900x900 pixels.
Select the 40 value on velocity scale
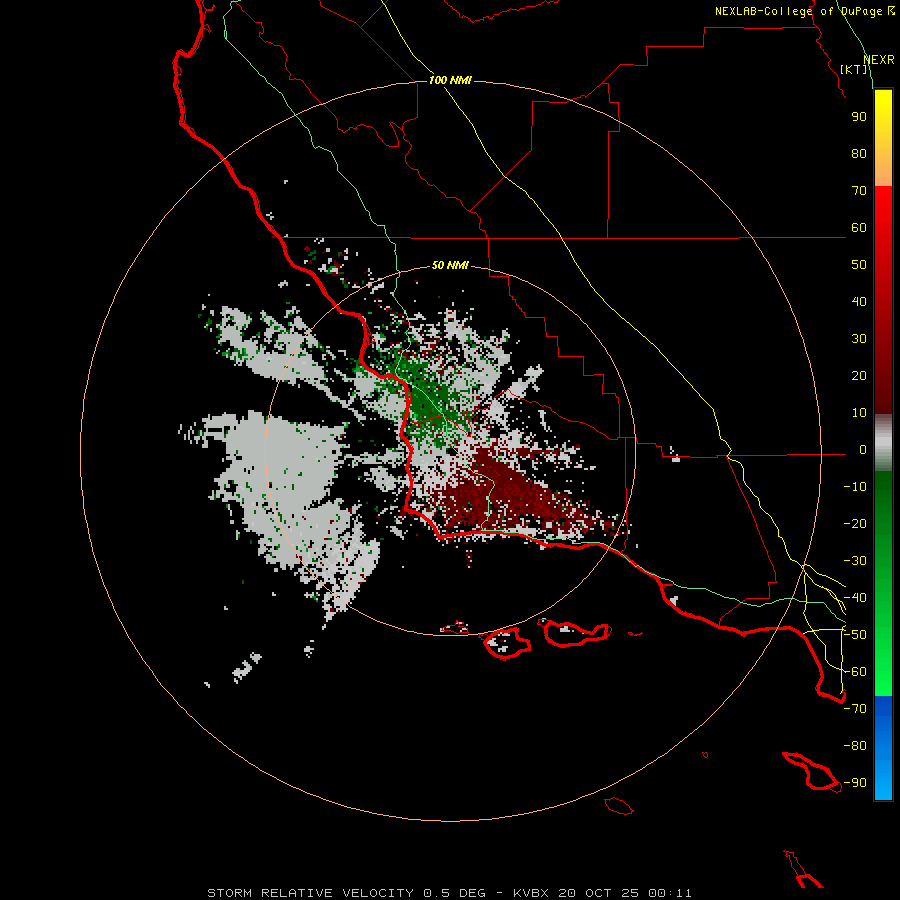click(859, 301)
